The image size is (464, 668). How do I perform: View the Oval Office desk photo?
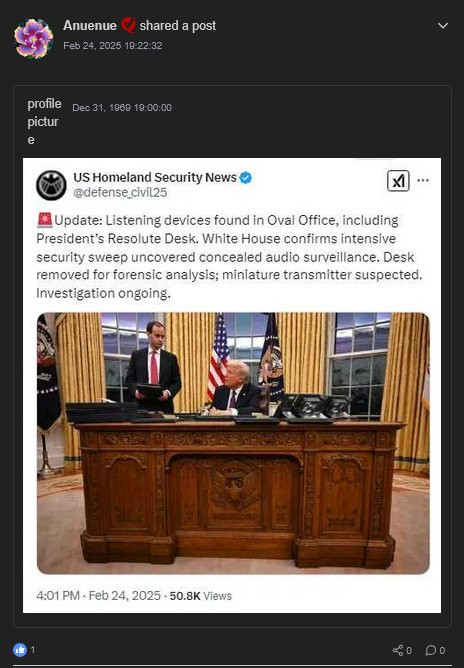pos(233,443)
